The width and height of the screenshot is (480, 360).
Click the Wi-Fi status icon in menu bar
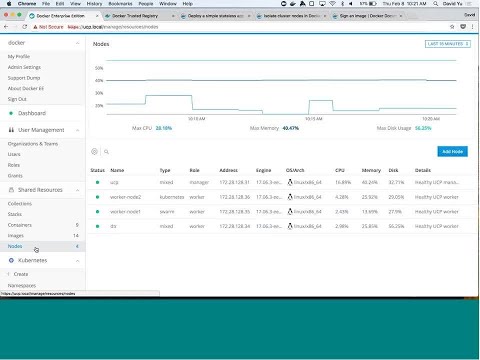tap(332, 4)
